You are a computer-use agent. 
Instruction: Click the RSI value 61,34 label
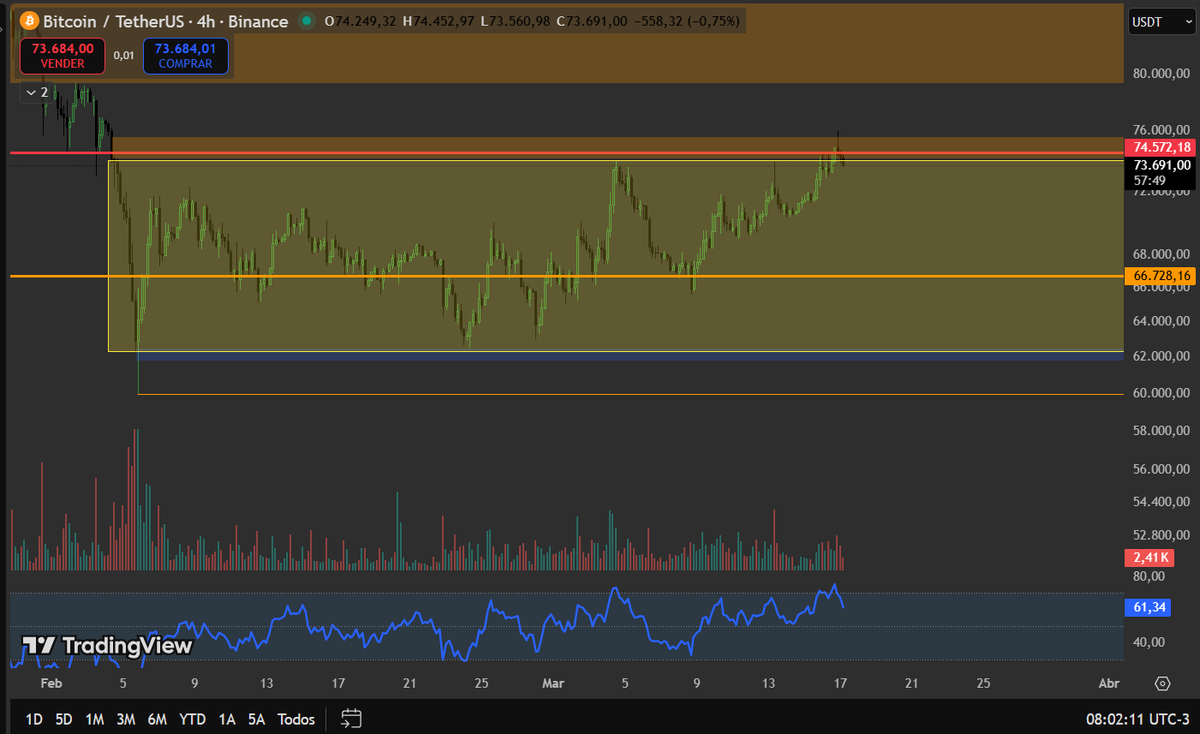tap(1149, 607)
